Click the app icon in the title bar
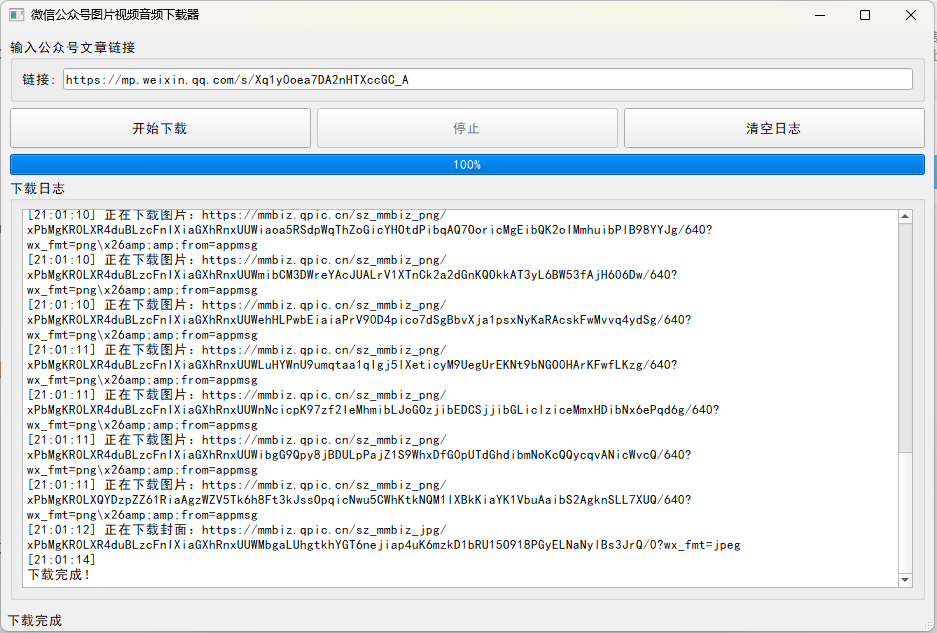The image size is (937, 633). (16, 15)
